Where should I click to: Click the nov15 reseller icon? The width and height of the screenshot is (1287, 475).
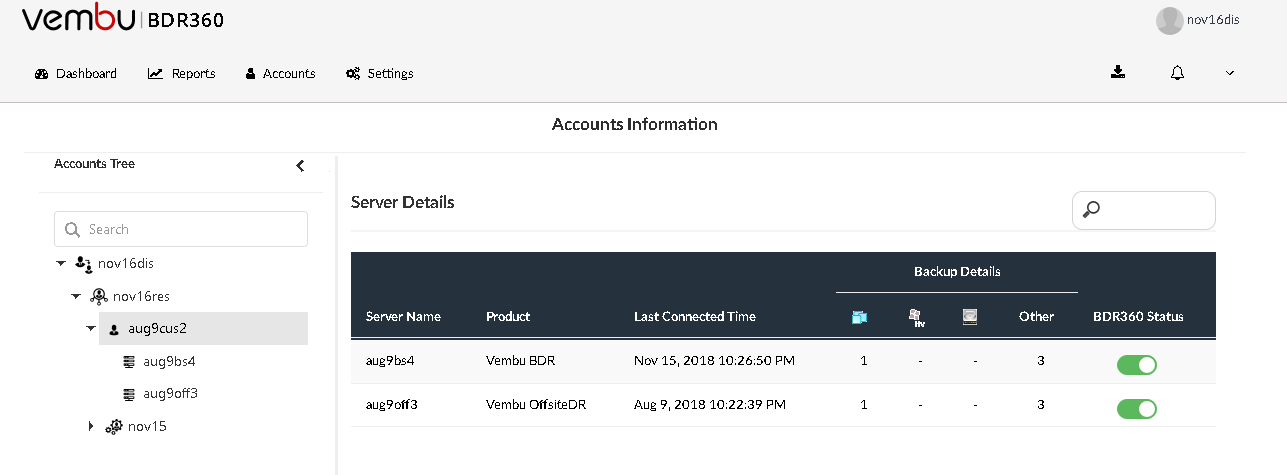click(114, 426)
